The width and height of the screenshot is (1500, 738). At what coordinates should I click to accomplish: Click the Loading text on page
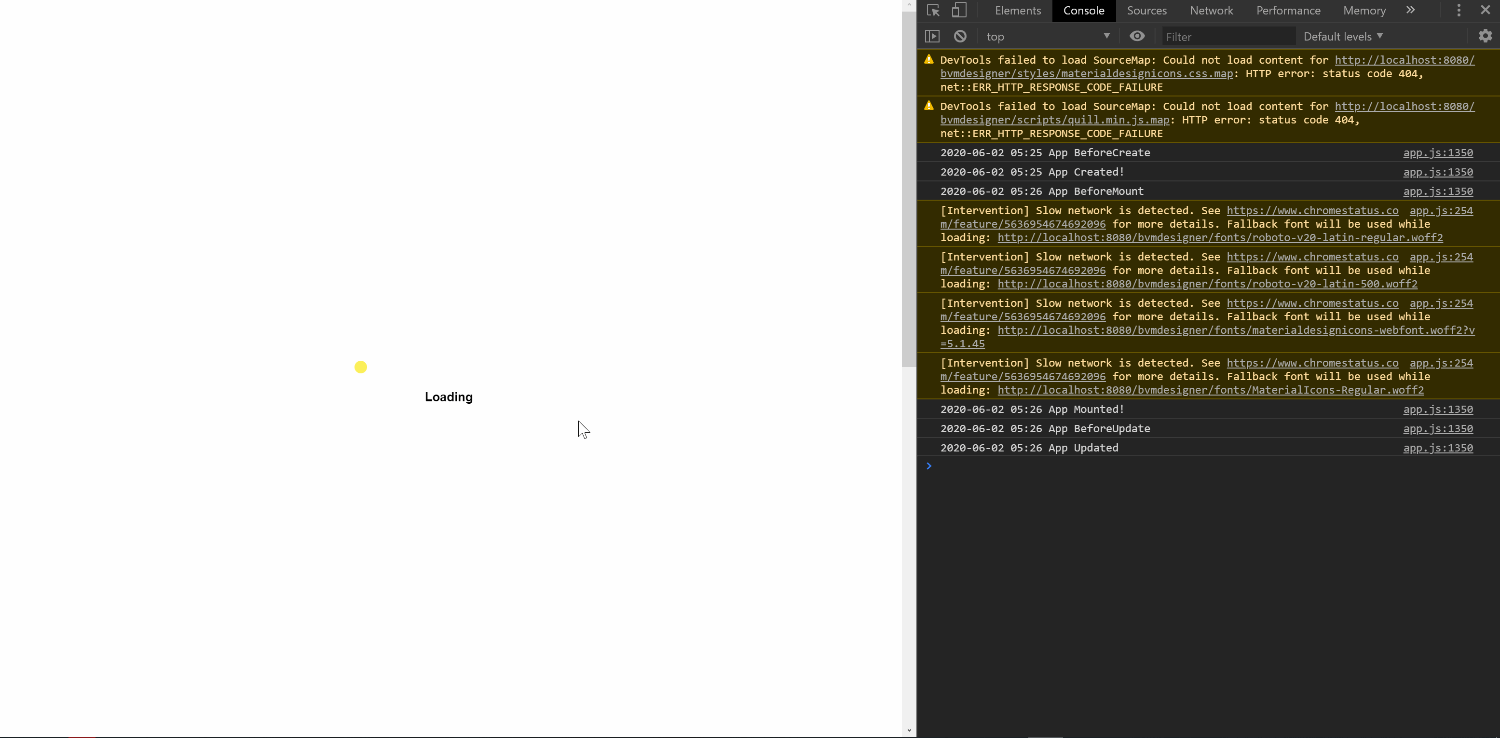pyautogui.click(x=449, y=397)
